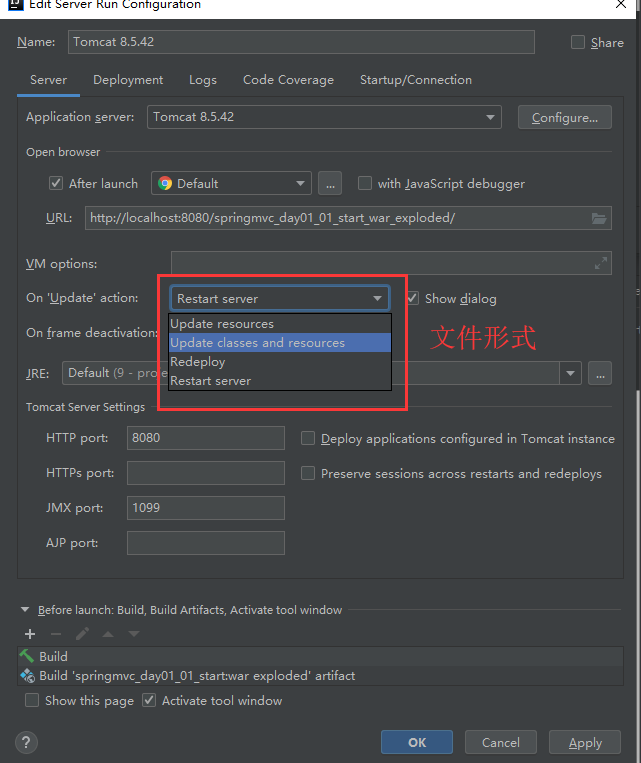Select the Build task row
The height and width of the screenshot is (763, 641).
point(320,656)
